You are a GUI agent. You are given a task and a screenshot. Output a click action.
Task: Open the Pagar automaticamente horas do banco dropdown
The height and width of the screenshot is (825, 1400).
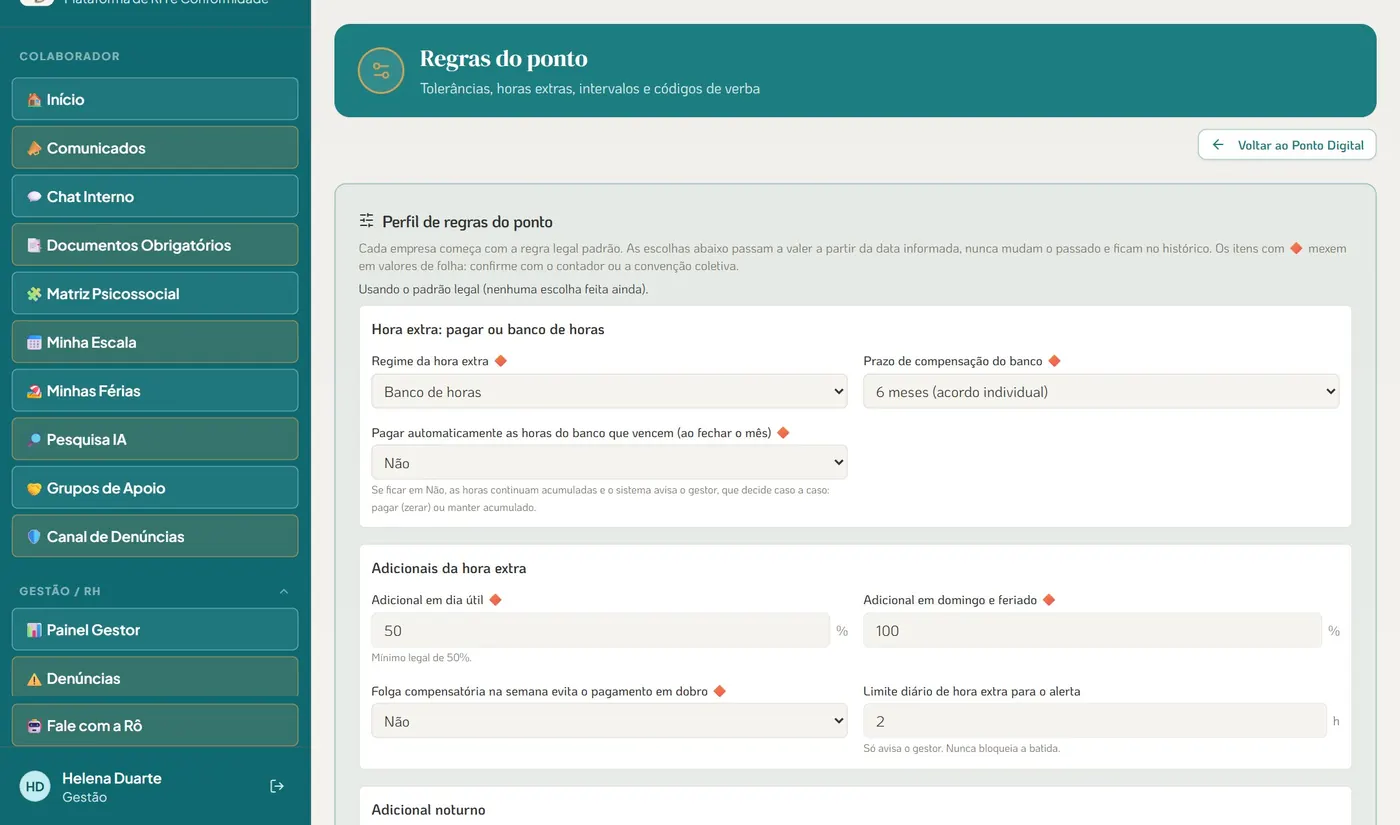609,463
